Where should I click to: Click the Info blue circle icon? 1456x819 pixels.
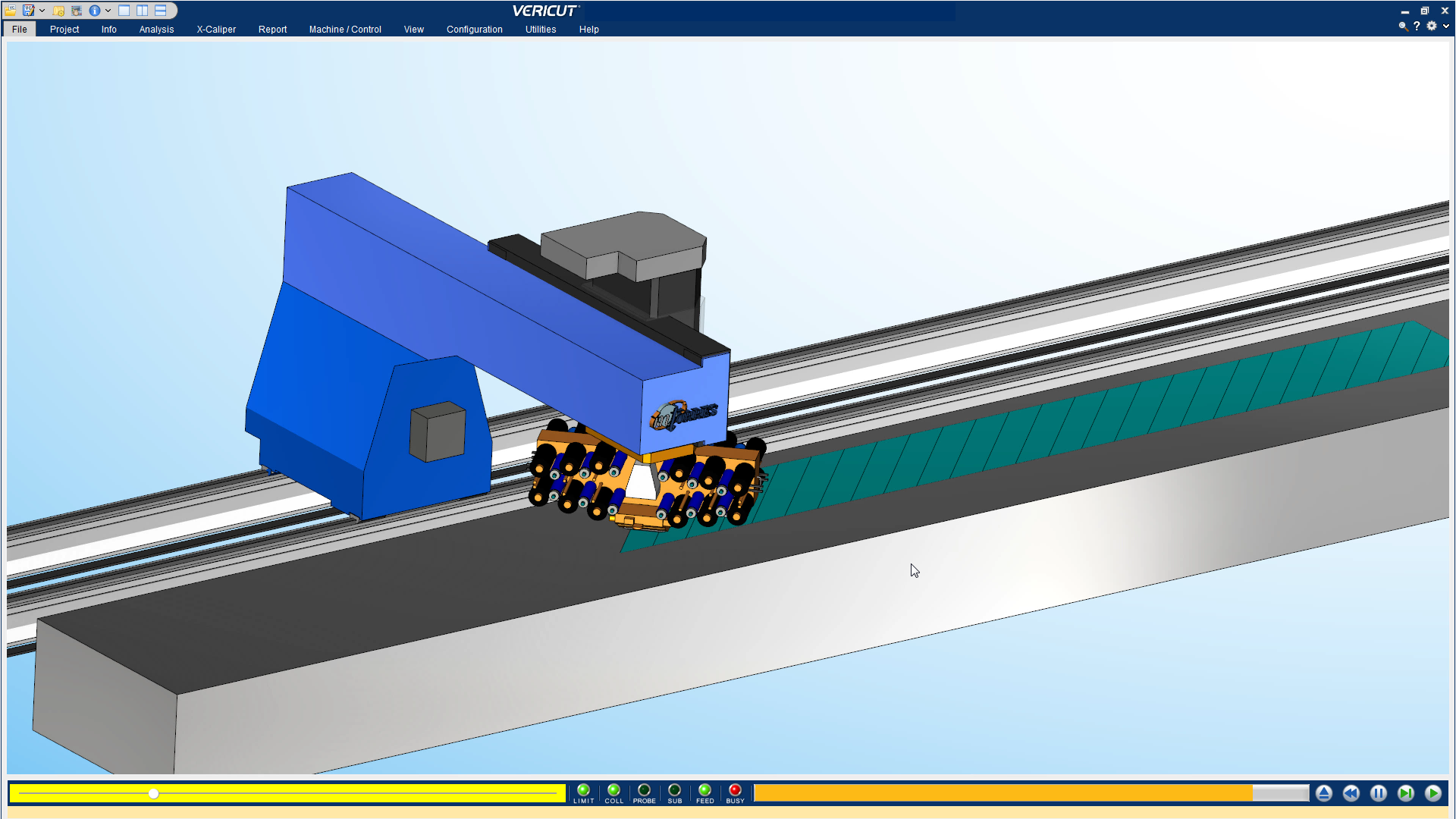95,11
